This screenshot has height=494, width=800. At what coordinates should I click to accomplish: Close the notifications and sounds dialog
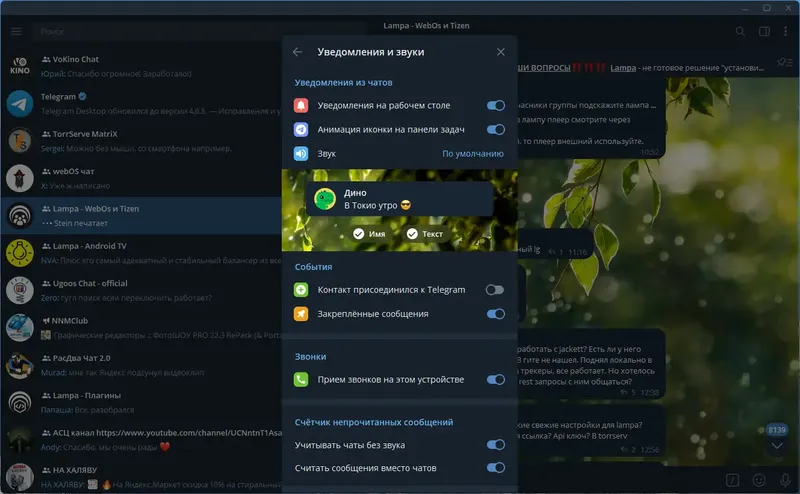tap(501, 52)
